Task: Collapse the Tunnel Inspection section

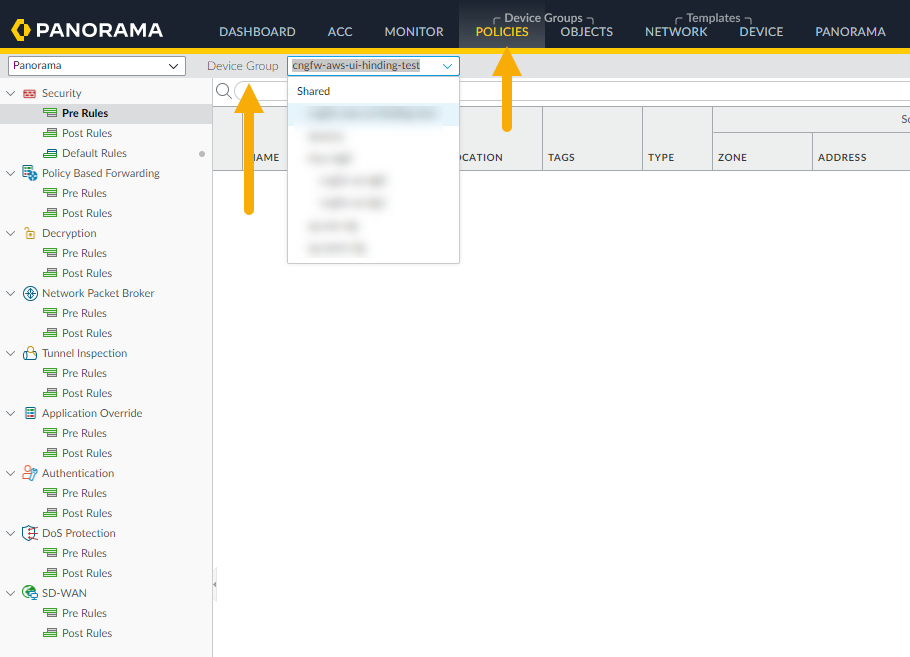Action: (10, 353)
